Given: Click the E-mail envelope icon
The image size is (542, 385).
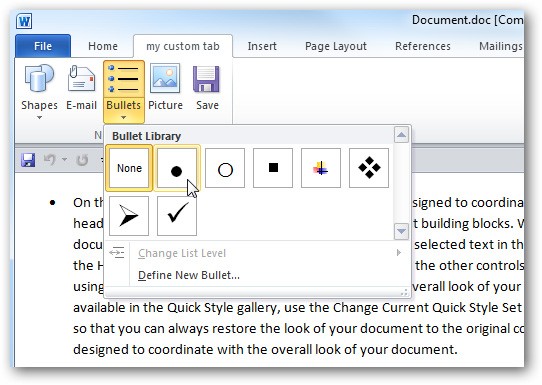Looking at the screenshot, I should click(x=81, y=78).
